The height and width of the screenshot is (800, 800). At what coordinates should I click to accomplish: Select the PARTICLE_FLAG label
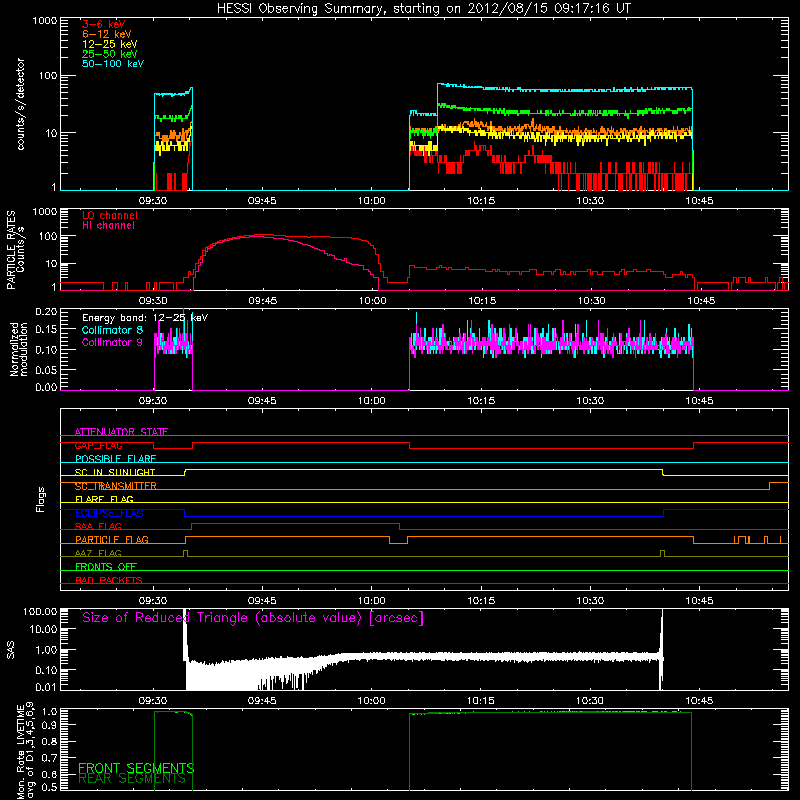[x=112, y=539]
